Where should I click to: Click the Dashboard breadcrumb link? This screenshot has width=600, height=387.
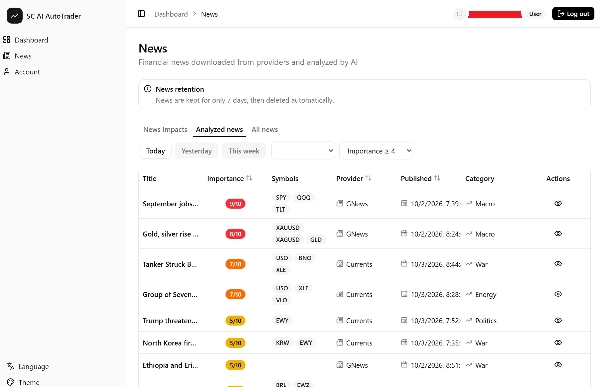click(171, 14)
